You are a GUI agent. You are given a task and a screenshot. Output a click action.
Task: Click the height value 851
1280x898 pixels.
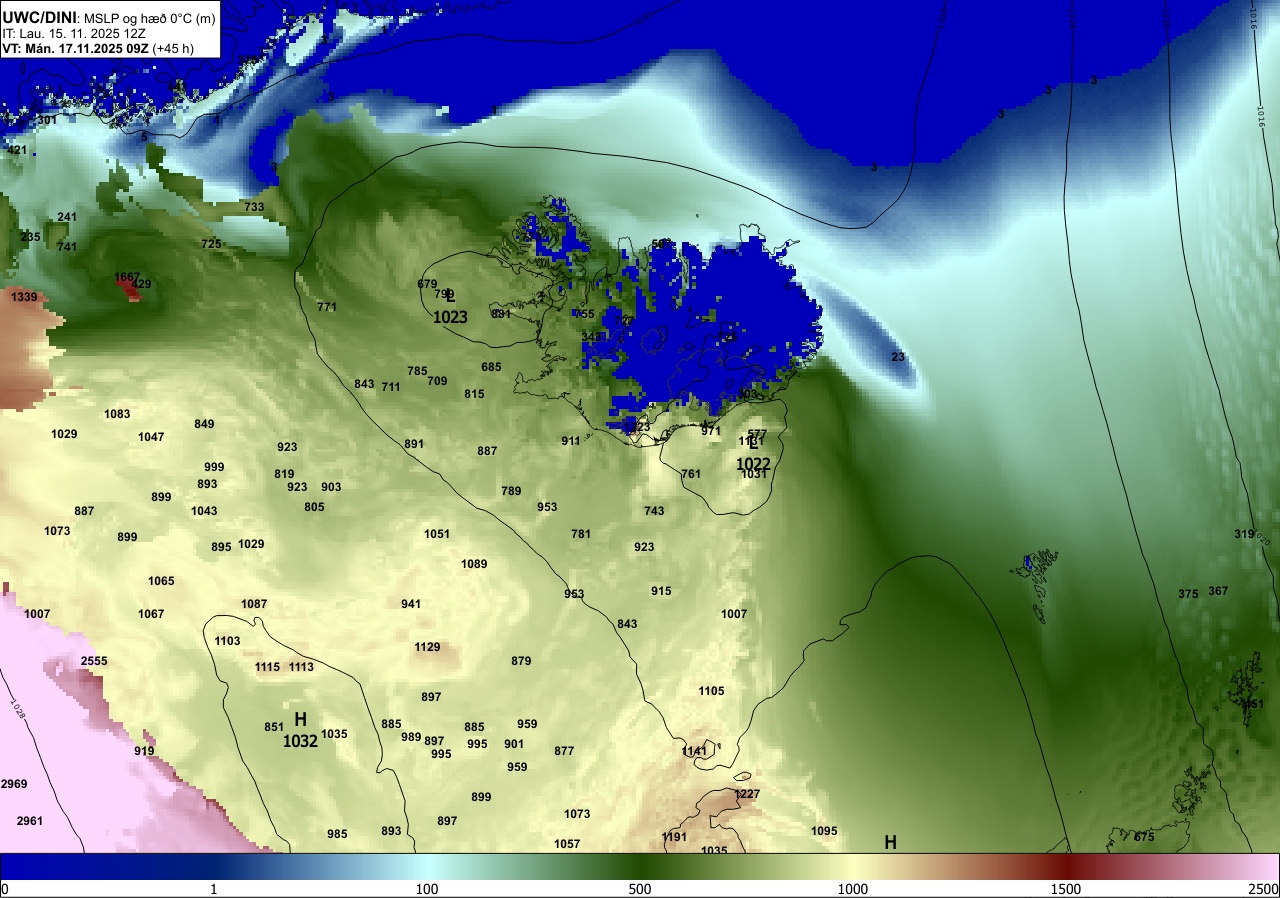point(274,727)
